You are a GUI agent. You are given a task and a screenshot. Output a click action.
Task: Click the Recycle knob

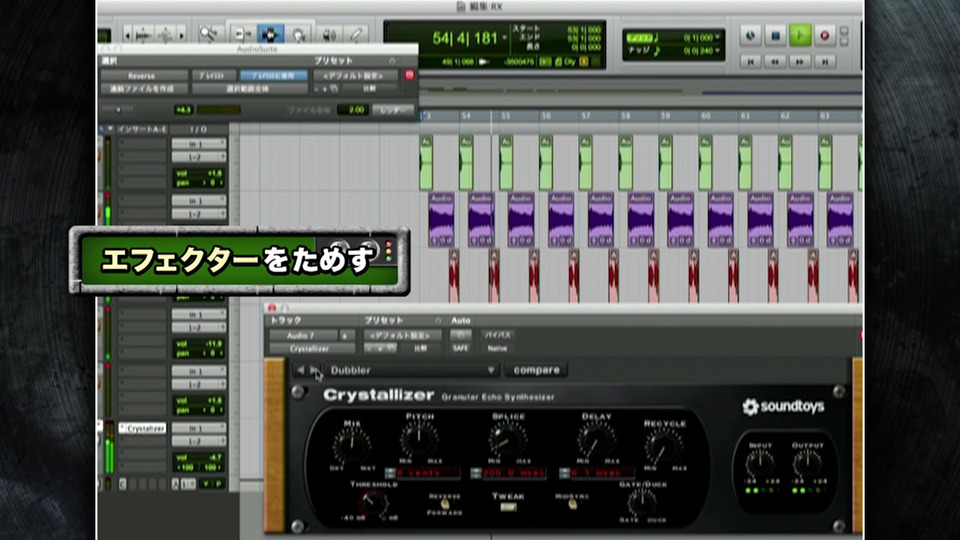(664, 446)
